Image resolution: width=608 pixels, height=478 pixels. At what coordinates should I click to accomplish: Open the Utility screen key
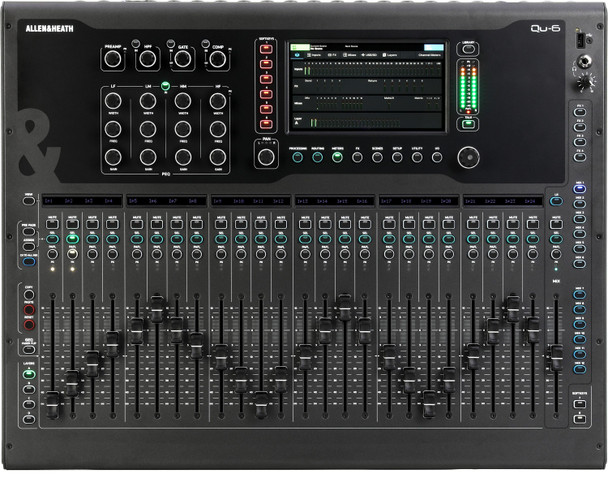point(417,157)
